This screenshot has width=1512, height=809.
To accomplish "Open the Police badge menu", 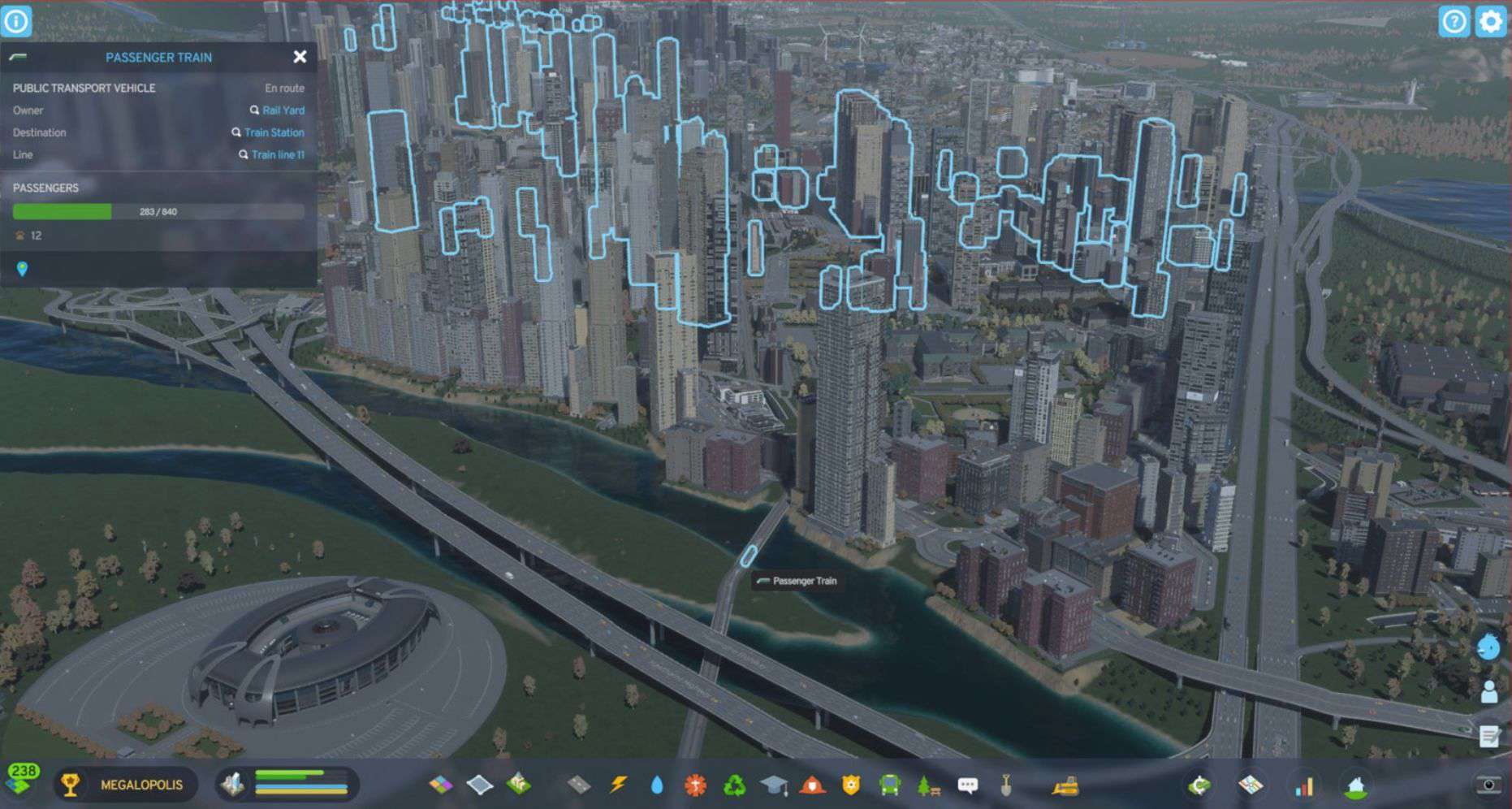I will coord(851,785).
